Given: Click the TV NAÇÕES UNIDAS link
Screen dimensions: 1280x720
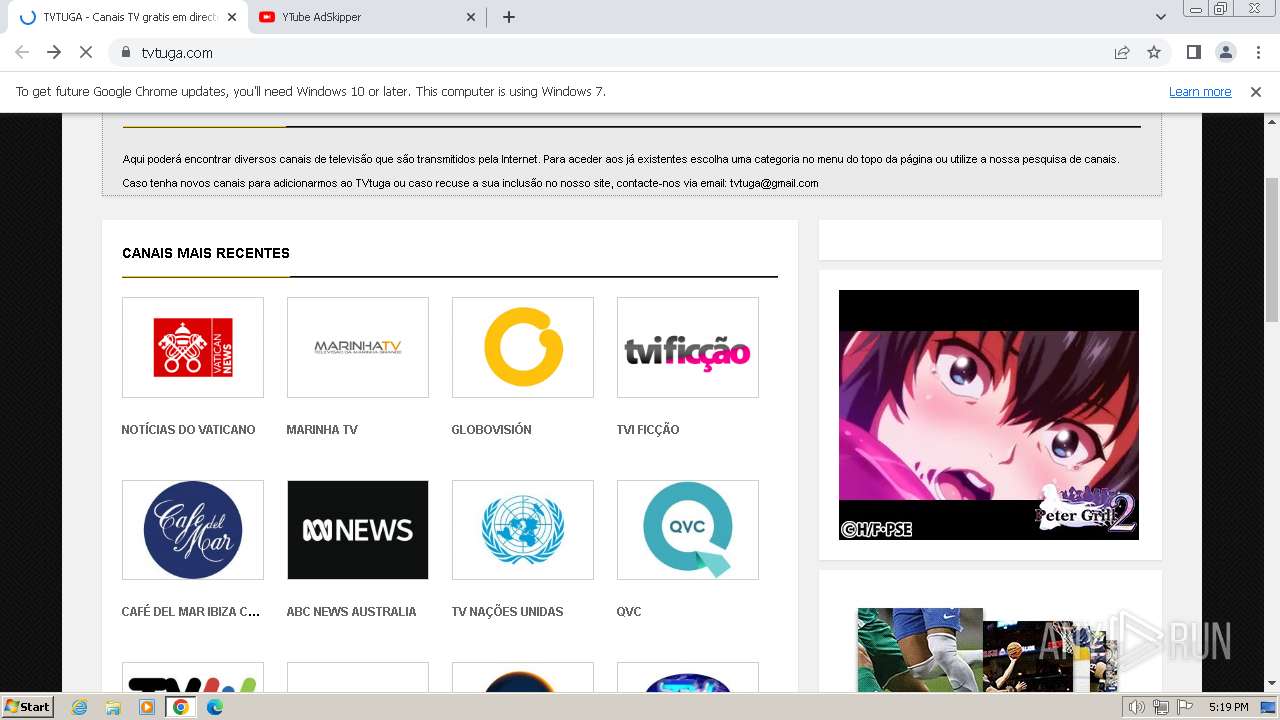Looking at the screenshot, I should [507, 612].
